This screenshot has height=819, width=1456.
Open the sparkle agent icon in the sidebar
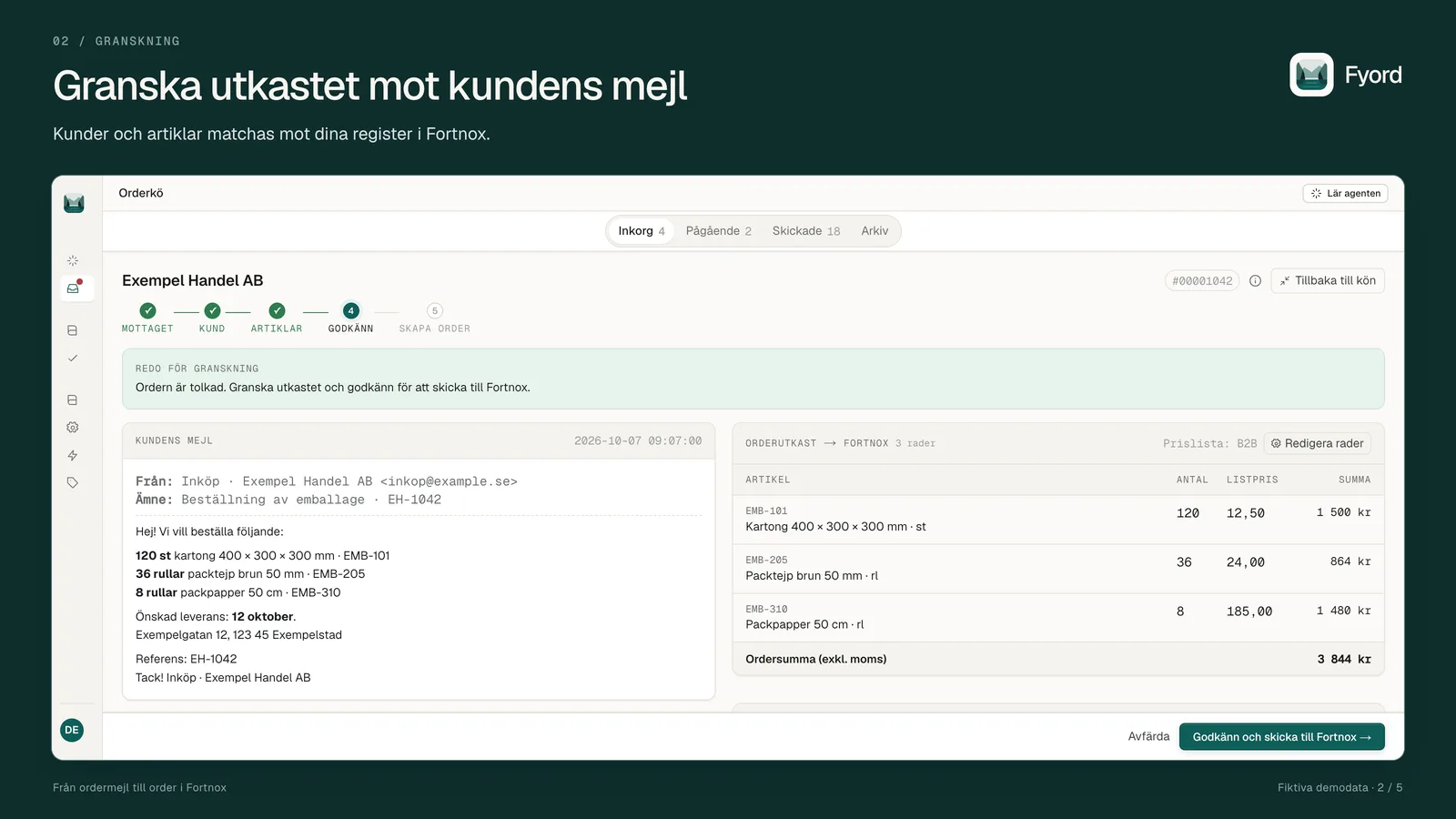tap(73, 260)
